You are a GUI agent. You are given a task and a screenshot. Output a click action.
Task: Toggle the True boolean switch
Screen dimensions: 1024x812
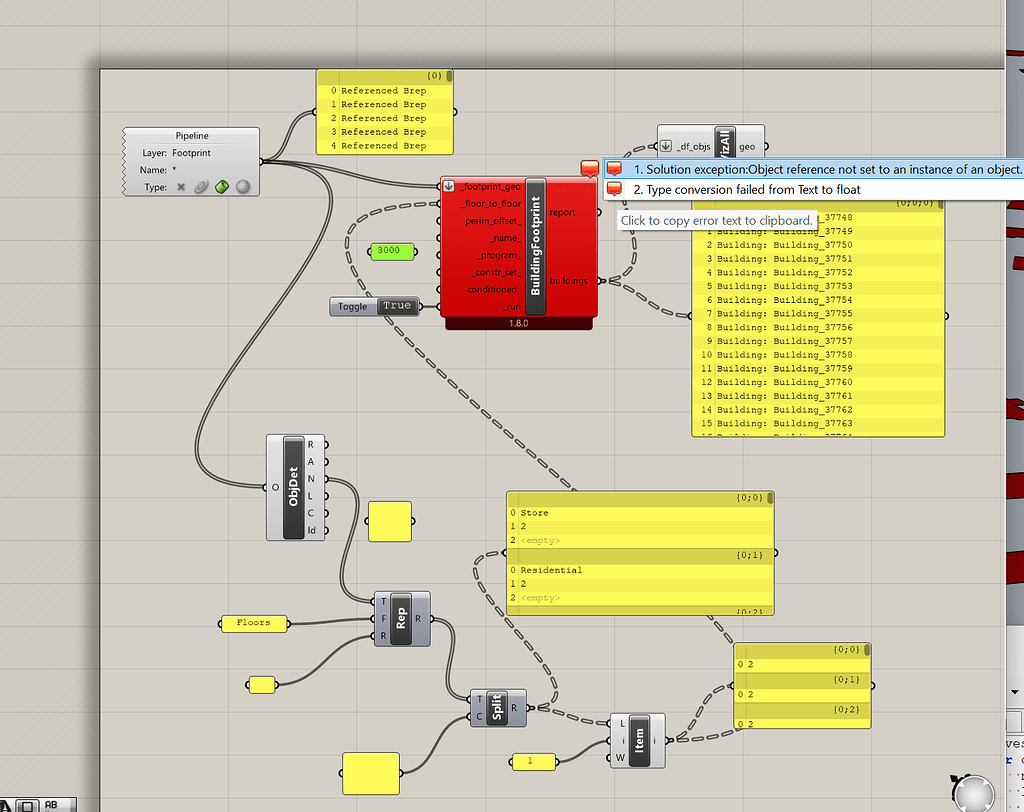pyautogui.click(x=398, y=306)
